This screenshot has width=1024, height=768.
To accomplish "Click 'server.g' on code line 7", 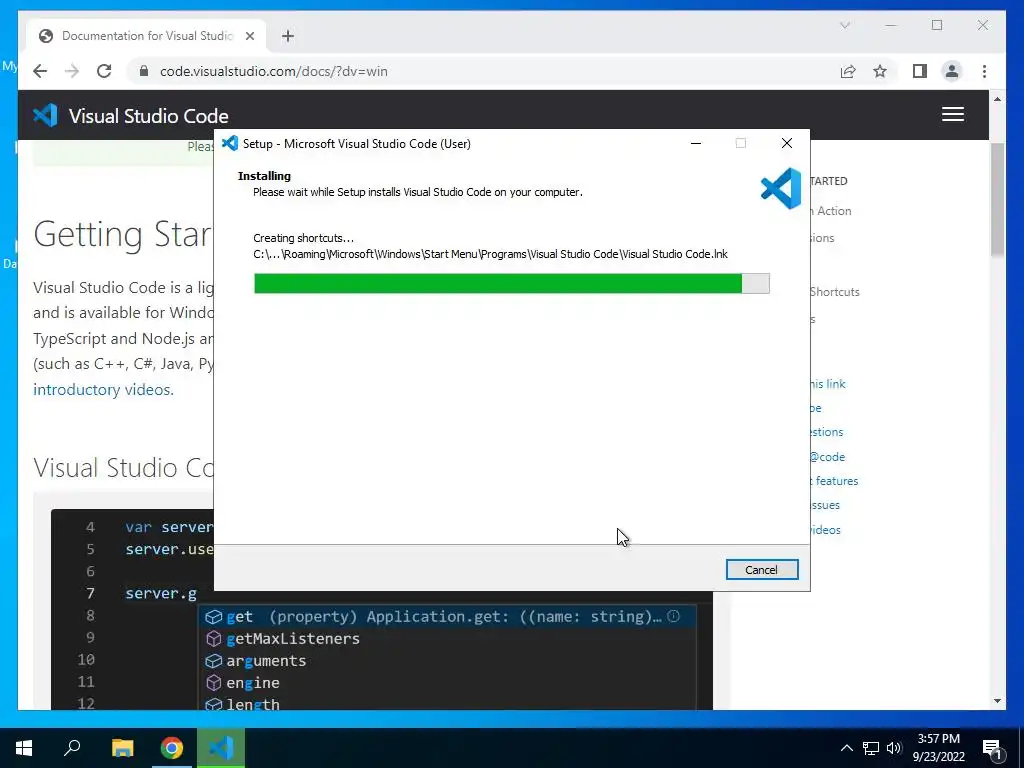I will (x=161, y=593).
